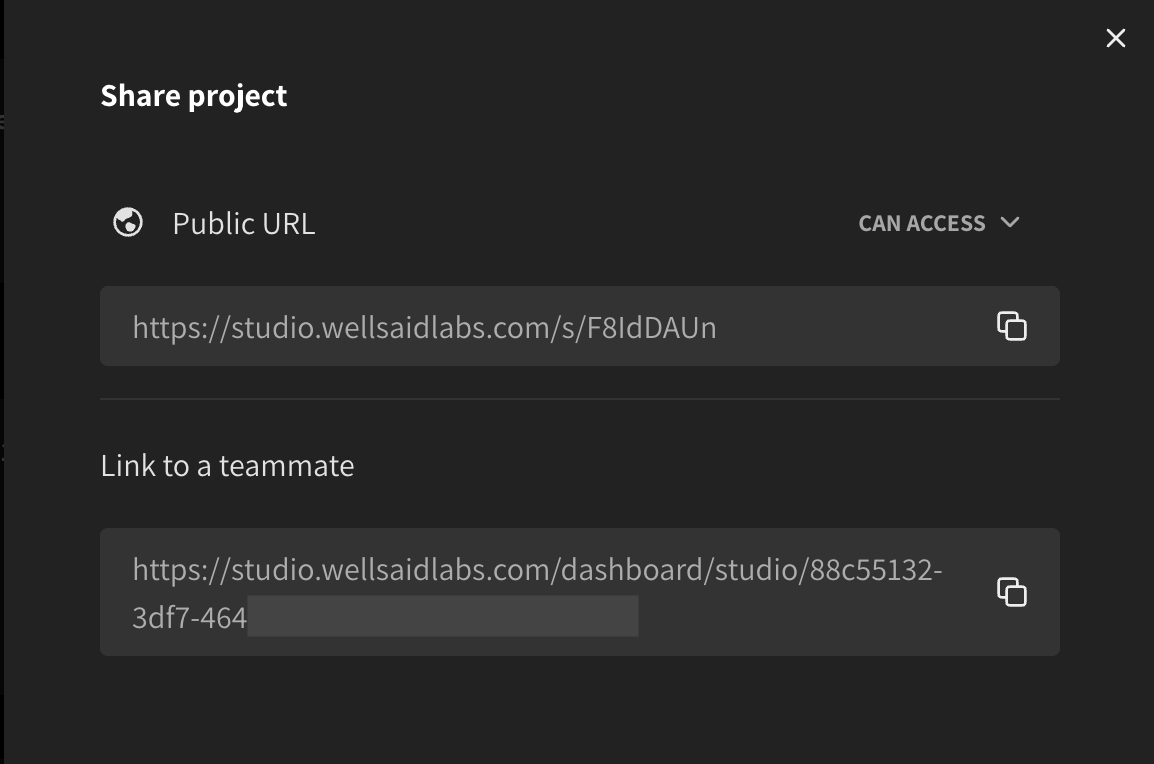Screen dimensions: 1154x764
Task: Select the studio.wellsaidlabs.com short link text
Action: [423, 328]
